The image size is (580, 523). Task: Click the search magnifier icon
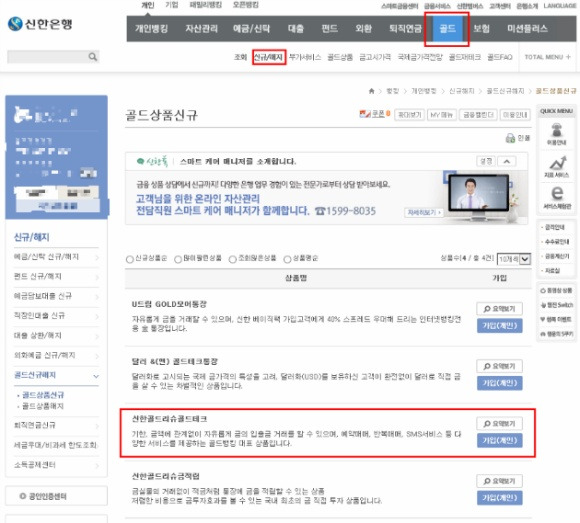[x=93, y=57]
